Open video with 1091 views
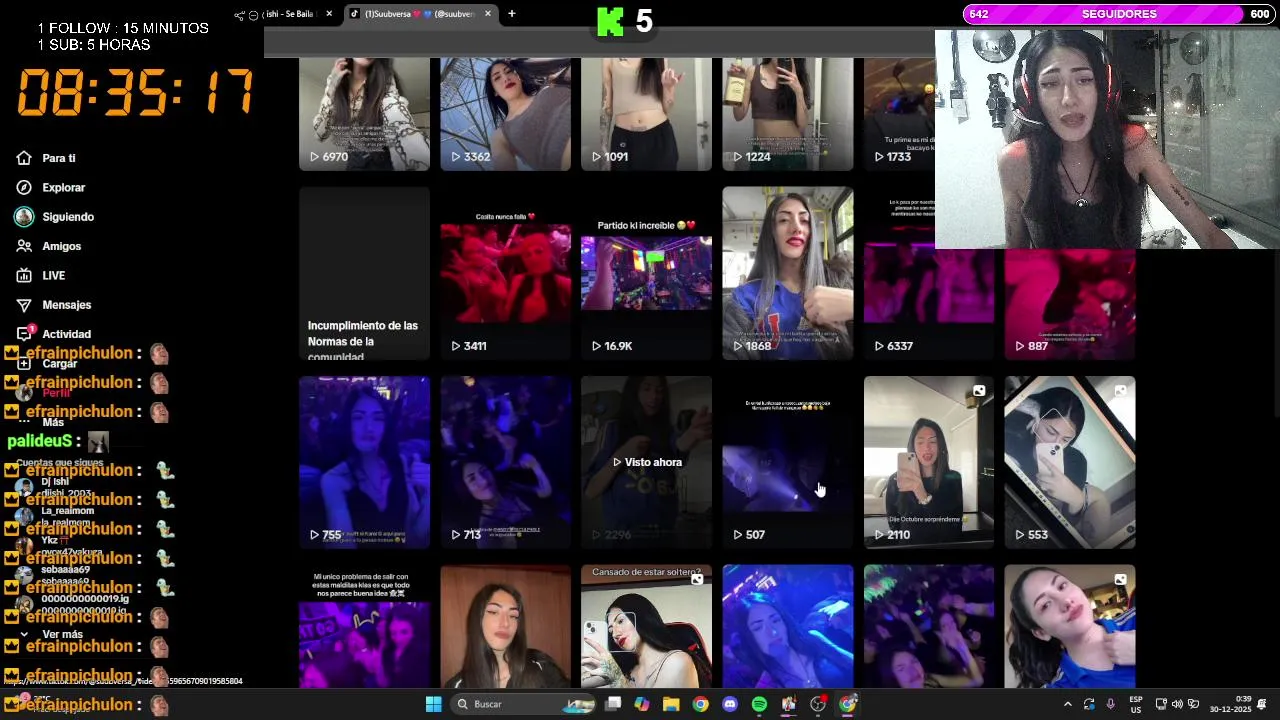Image resolution: width=1280 pixels, height=720 pixels. [x=646, y=113]
